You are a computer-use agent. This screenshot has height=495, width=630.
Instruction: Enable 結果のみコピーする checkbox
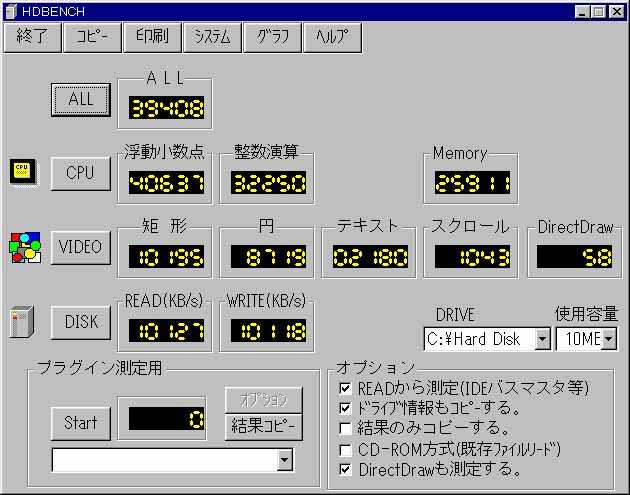coord(345,428)
